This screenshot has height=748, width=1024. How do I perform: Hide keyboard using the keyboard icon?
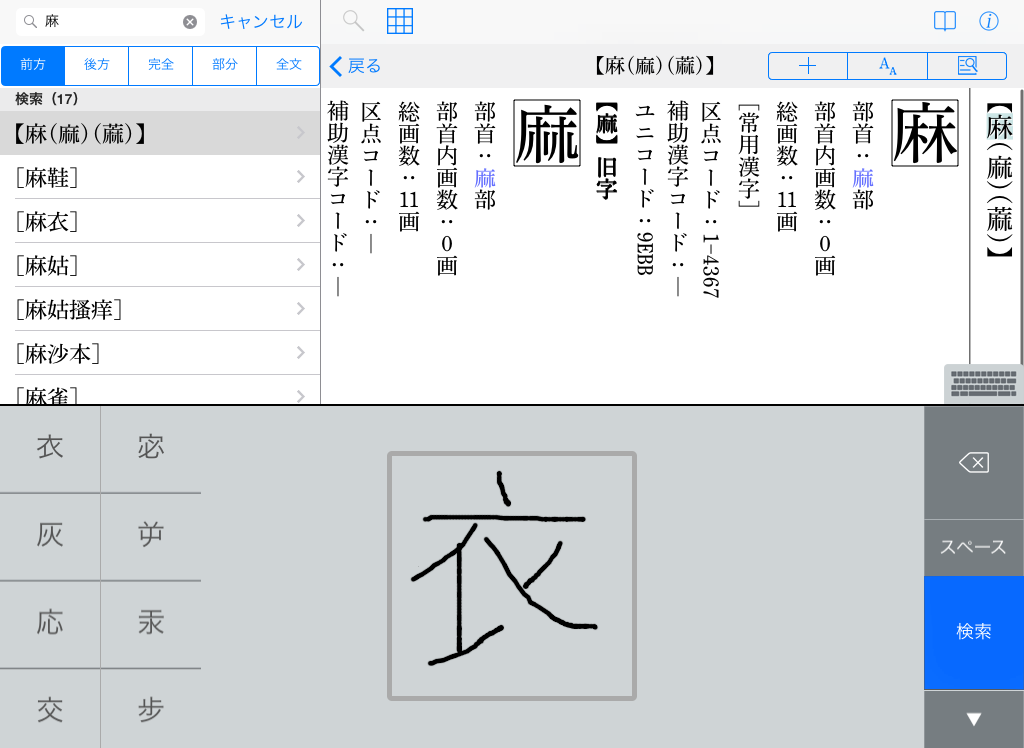coord(984,384)
